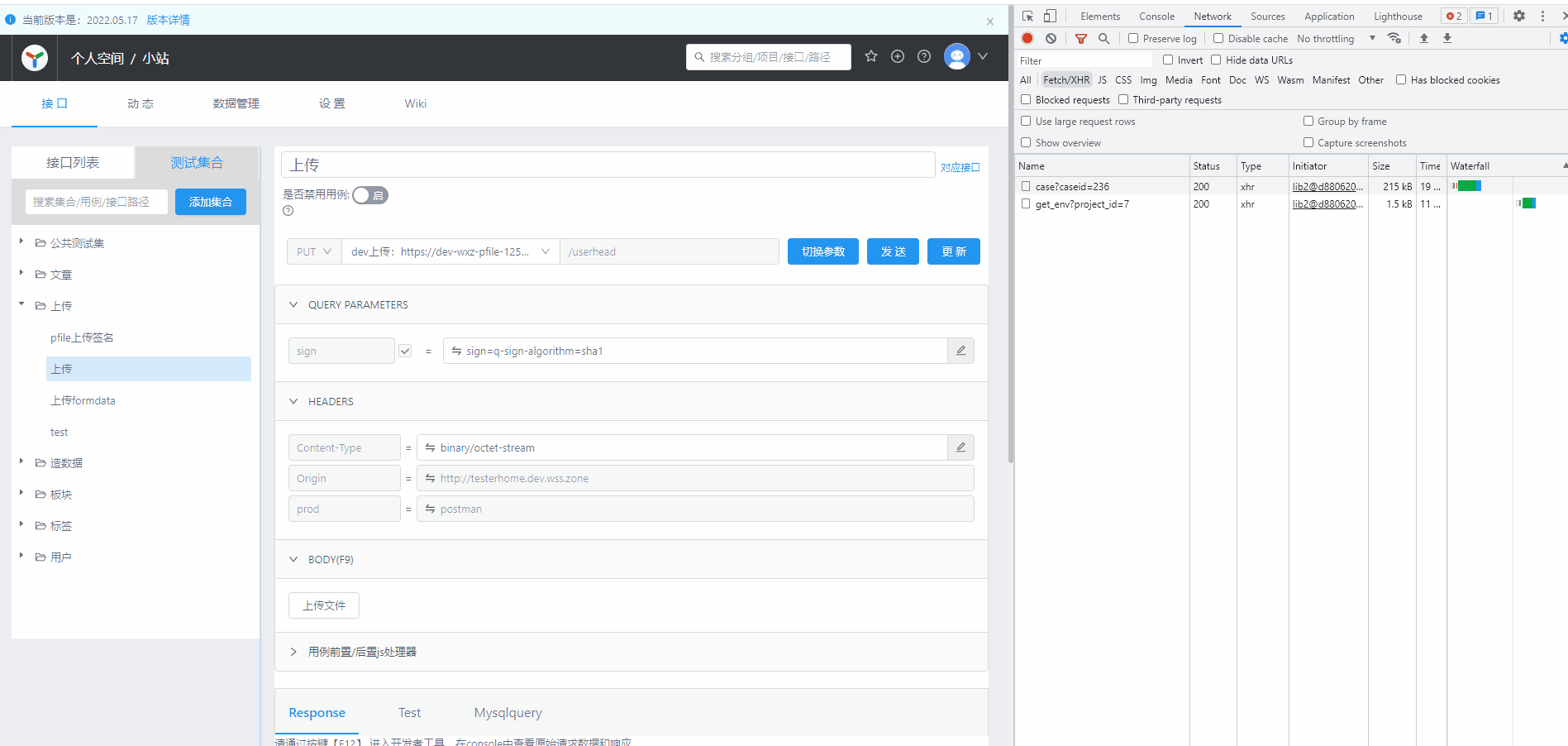
Task: Check Hide data URLs checkbox
Action: click(1216, 60)
